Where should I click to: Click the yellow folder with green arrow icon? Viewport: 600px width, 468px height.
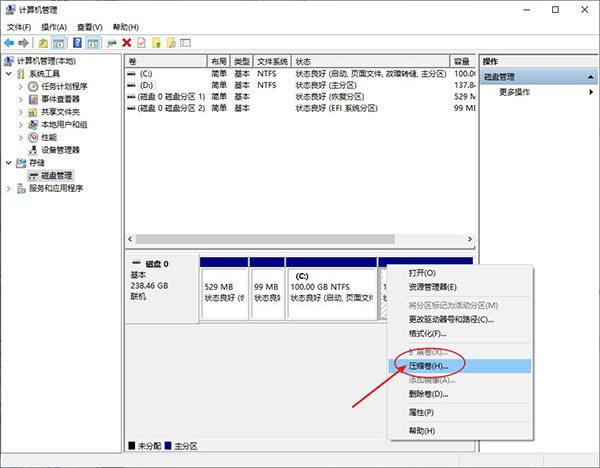[157, 43]
